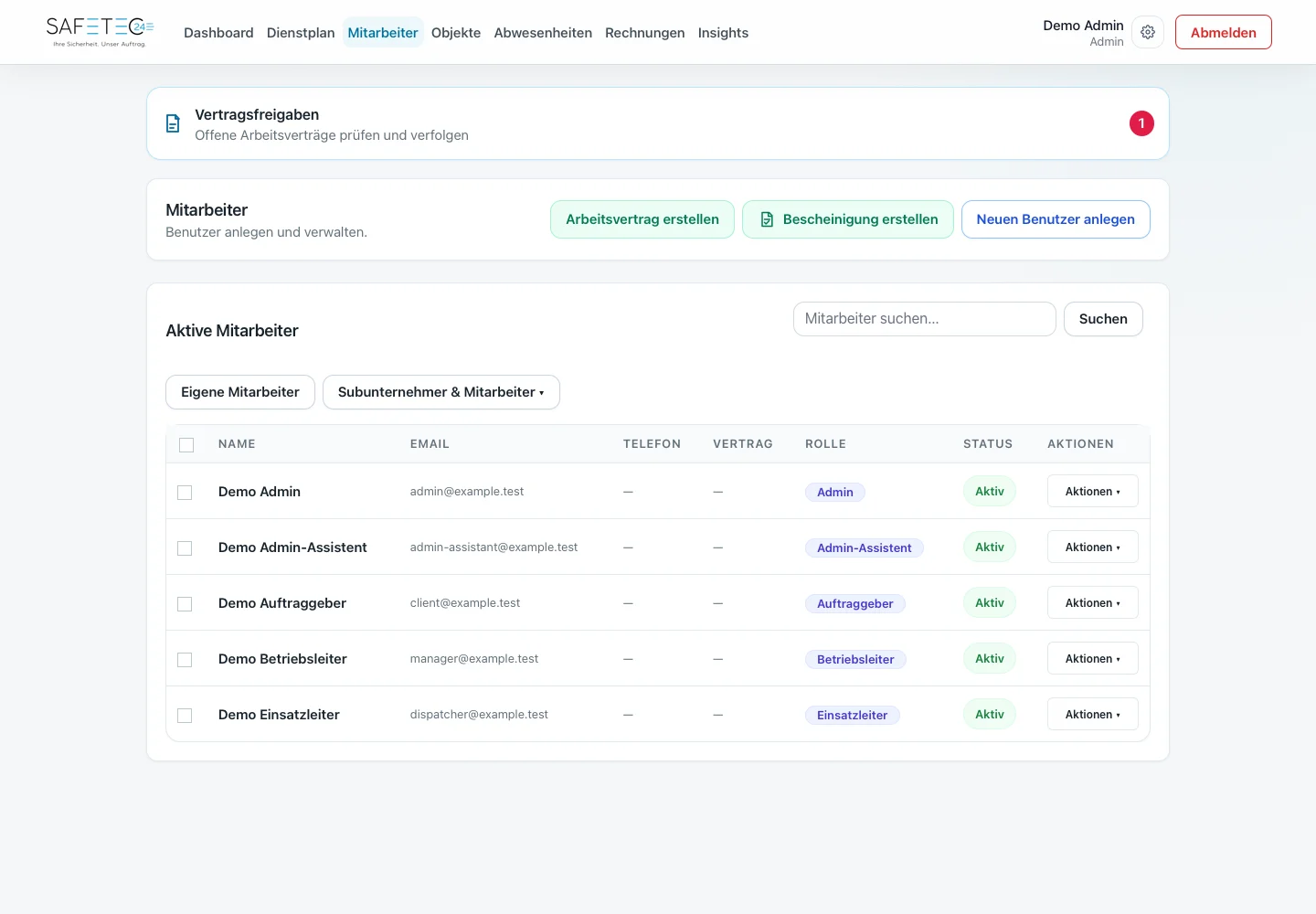Click Arbeitsvertrag erstellen
1316x914 pixels.
point(642,219)
